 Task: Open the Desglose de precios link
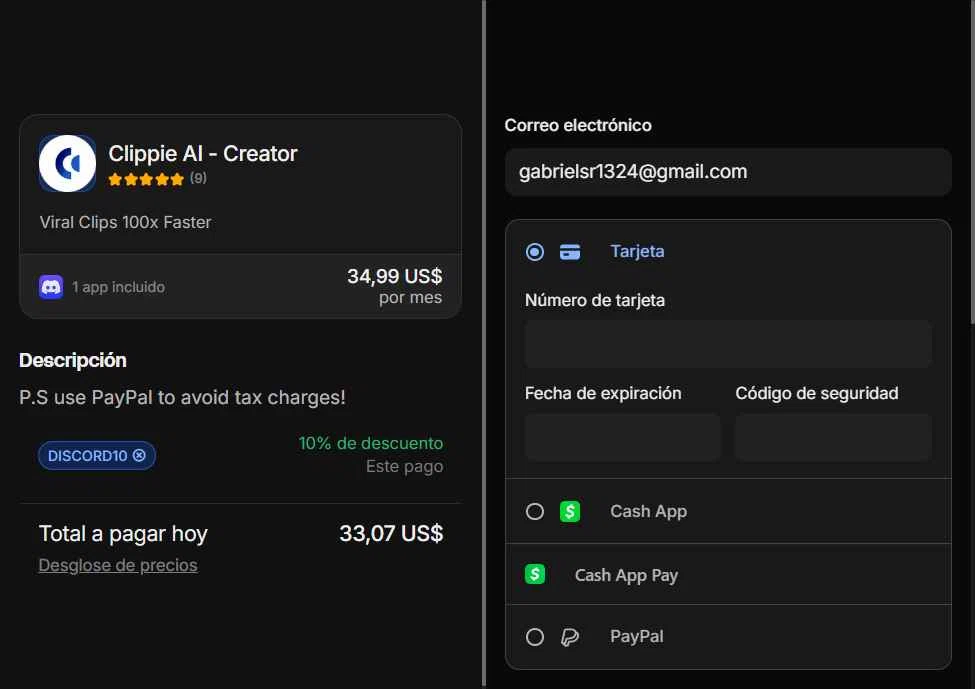[x=118, y=565]
